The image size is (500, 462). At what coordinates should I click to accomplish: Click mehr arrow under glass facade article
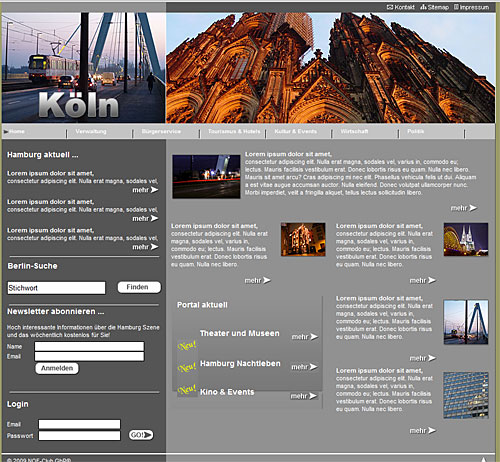pyautogui.click(x=423, y=431)
